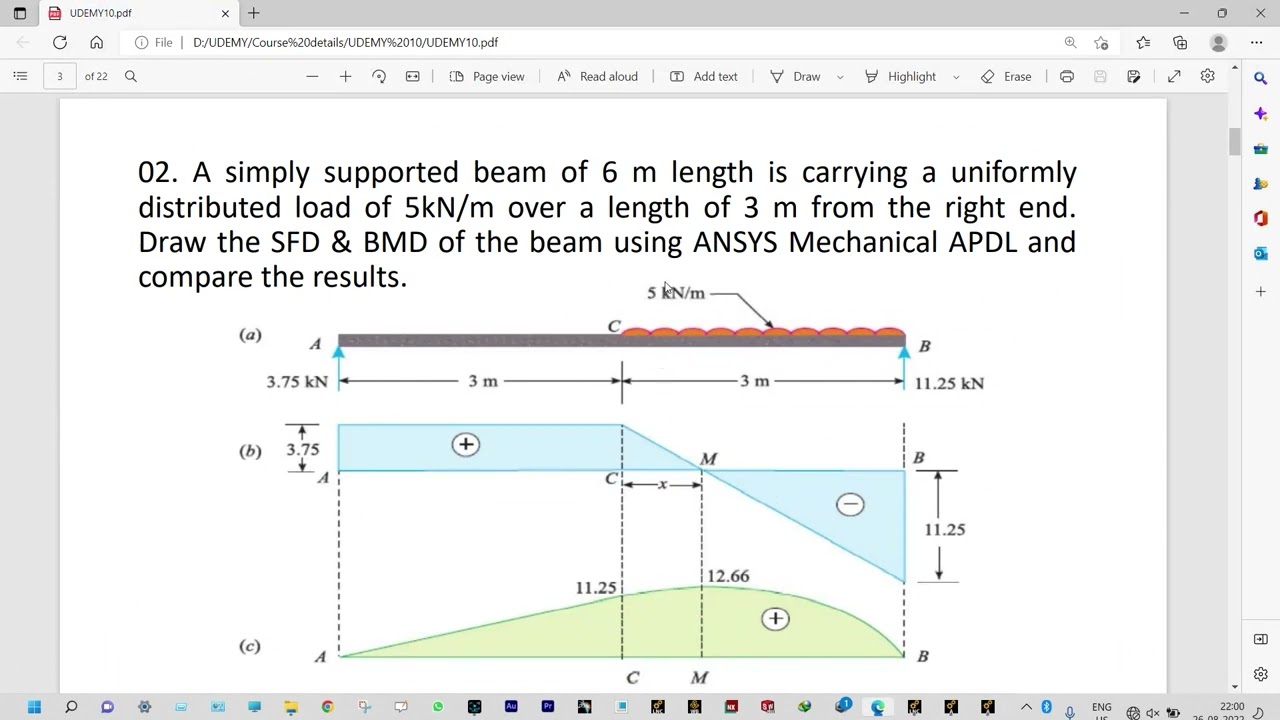This screenshot has height=720, width=1280.
Task: Click Fit to width icon
Action: tap(412, 76)
